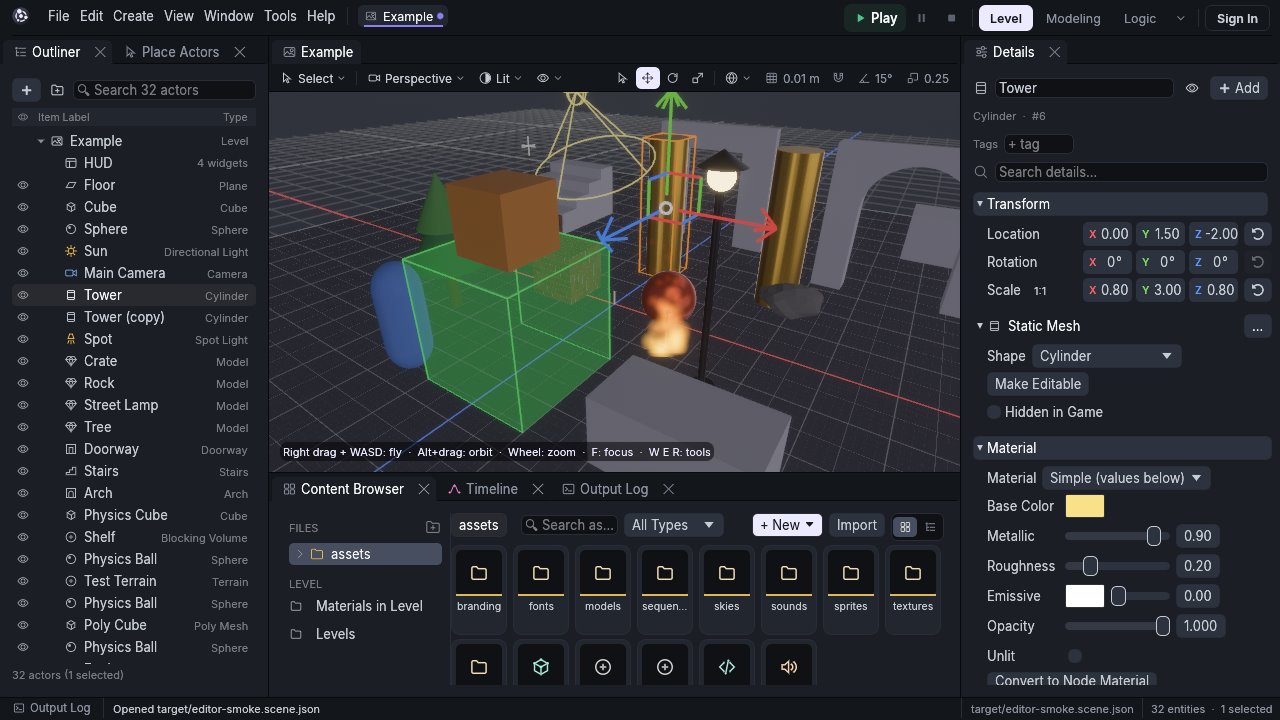Switch Content Browser to list view
The width and height of the screenshot is (1280, 720).
point(930,526)
